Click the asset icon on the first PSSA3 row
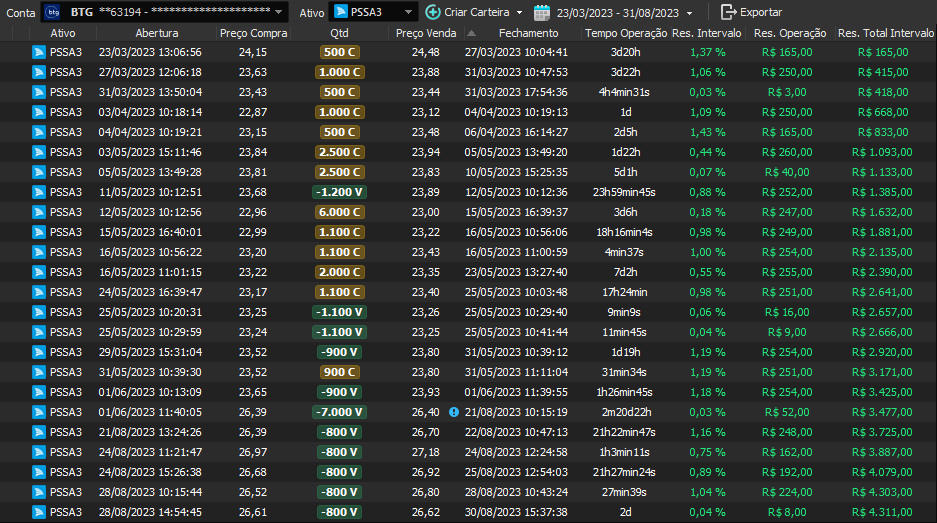This screenshot has width=937, height=523. (x=39, y=51)
